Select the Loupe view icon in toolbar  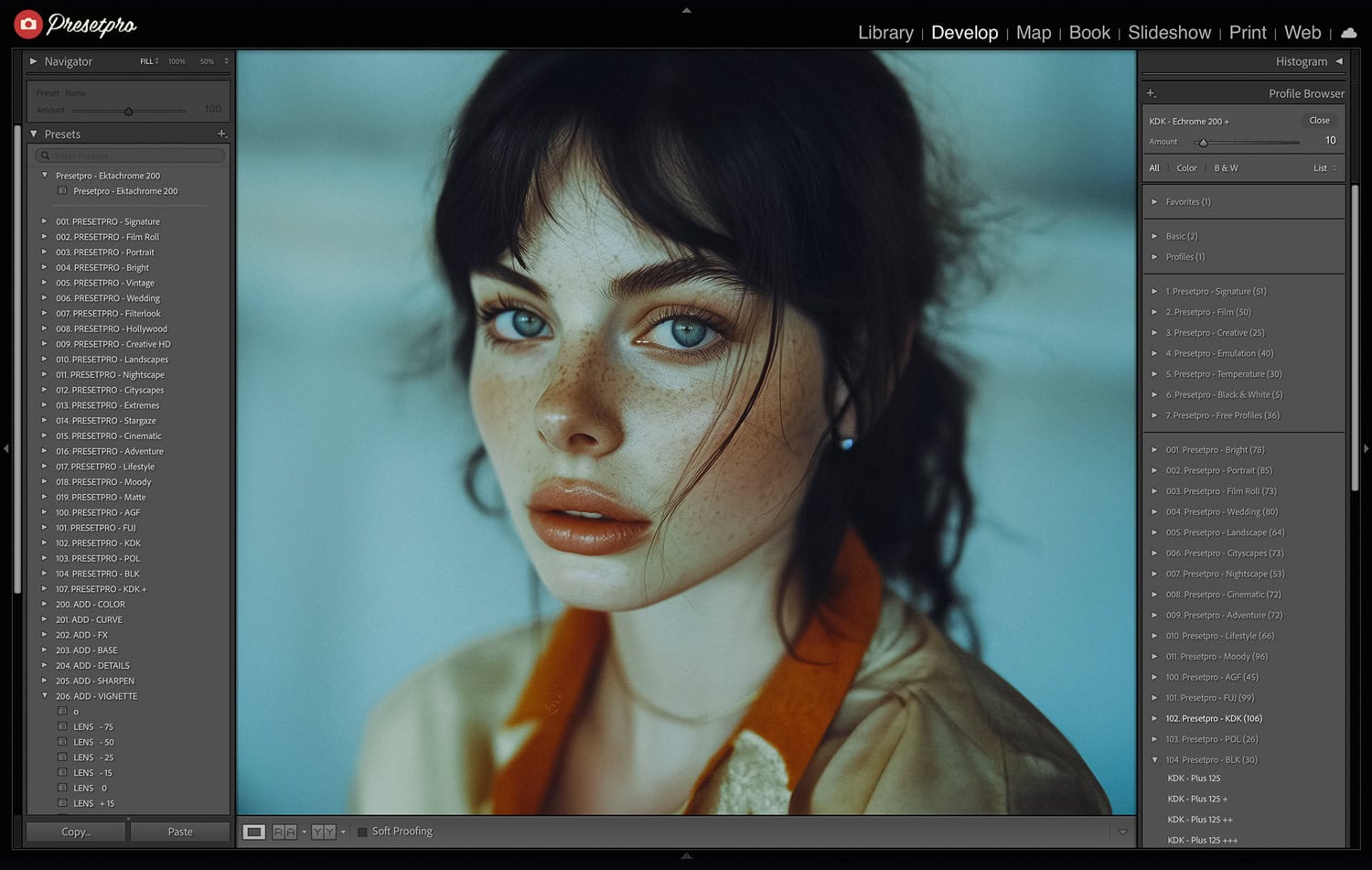click(x=254, y=832)
